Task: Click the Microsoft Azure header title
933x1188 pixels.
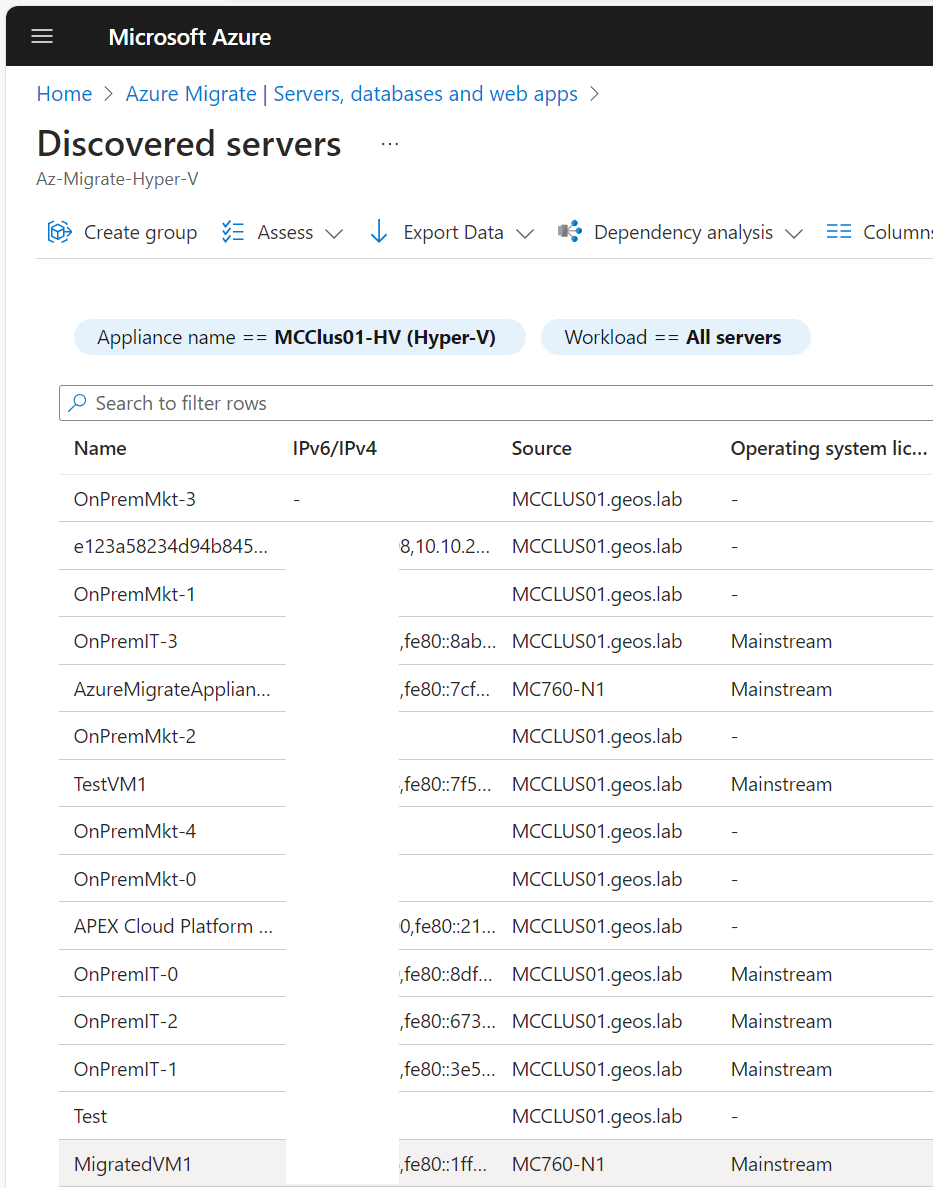Action: click(189, 36)
